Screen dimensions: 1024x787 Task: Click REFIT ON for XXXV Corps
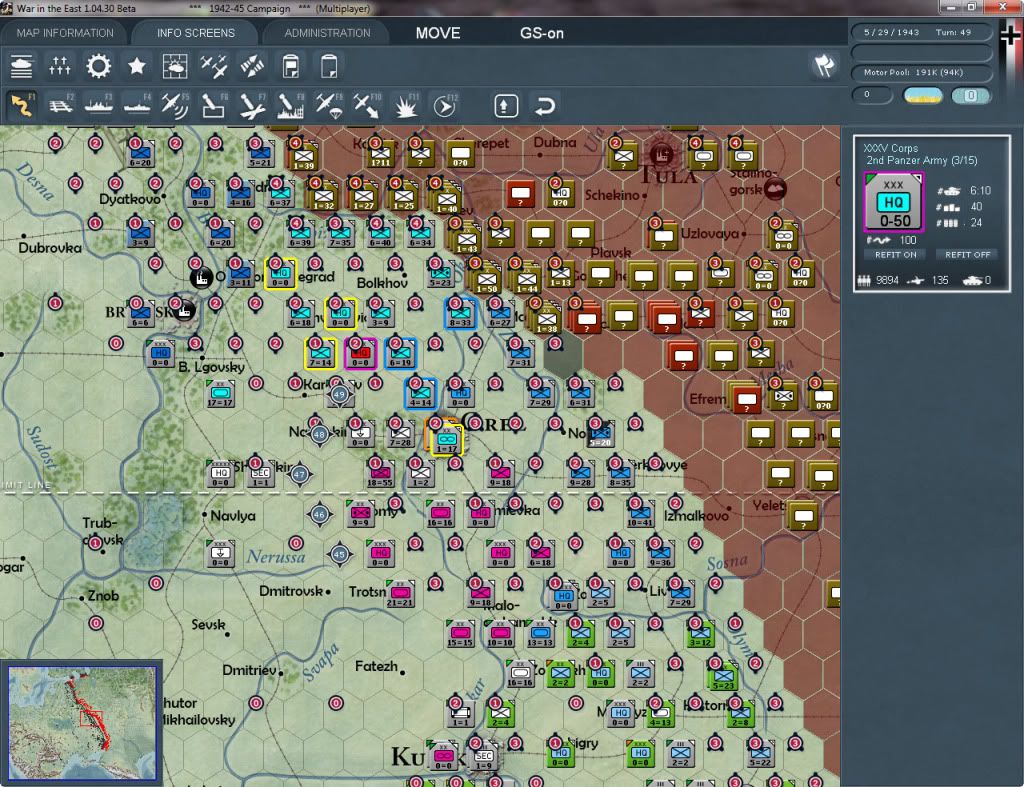[895, 255]
